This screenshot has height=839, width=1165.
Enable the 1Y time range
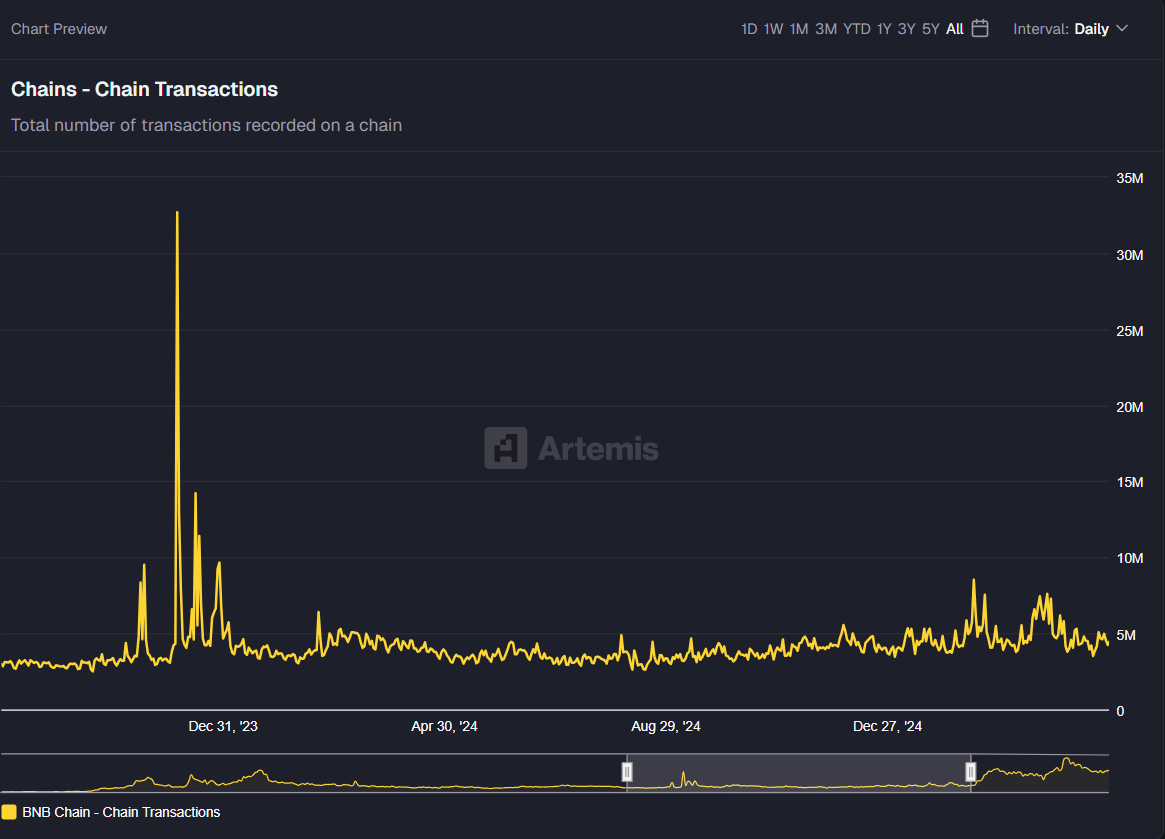(x=883, y=29)
